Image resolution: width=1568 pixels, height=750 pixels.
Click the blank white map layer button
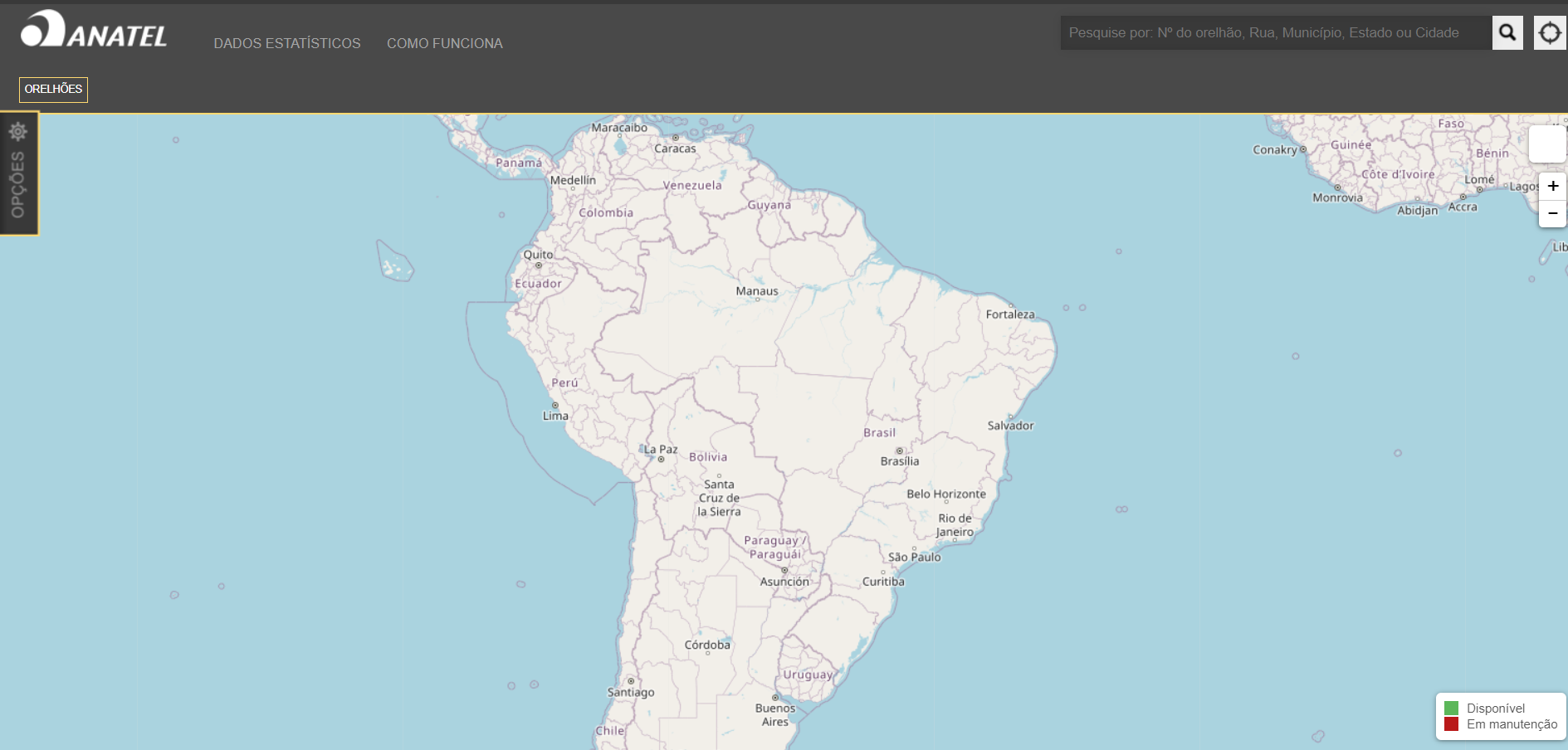(x=1546, y=144)
